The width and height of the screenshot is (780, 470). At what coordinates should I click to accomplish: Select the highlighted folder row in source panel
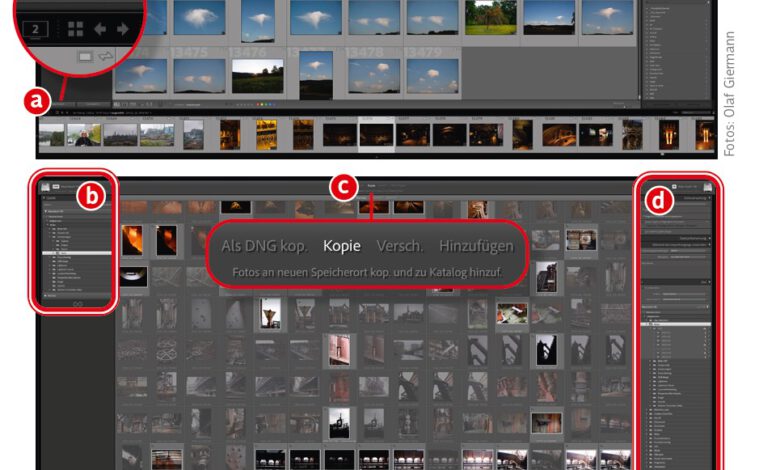(77, 253)
